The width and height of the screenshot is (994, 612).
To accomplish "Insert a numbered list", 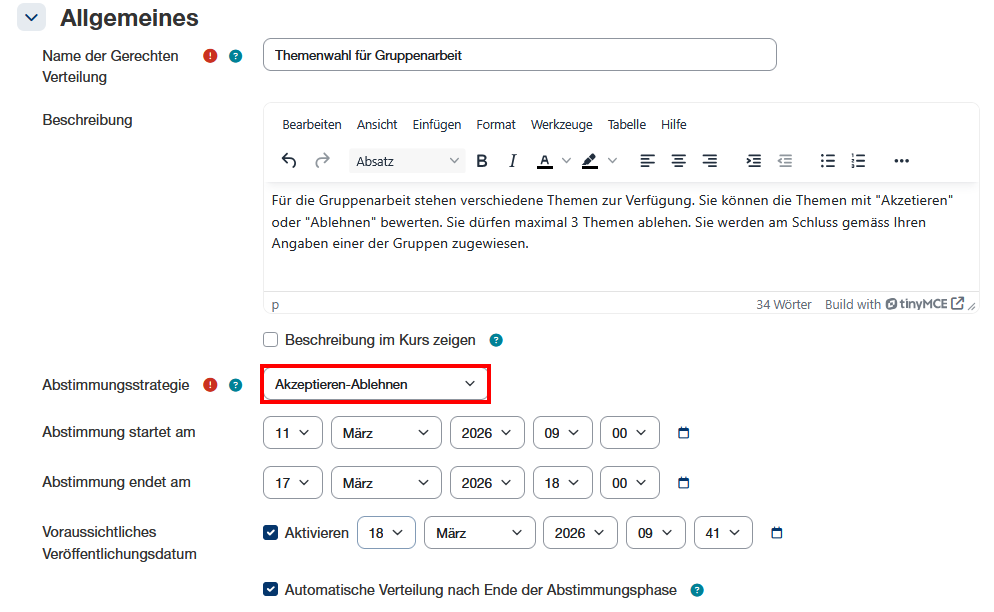I will pos(858,161).
